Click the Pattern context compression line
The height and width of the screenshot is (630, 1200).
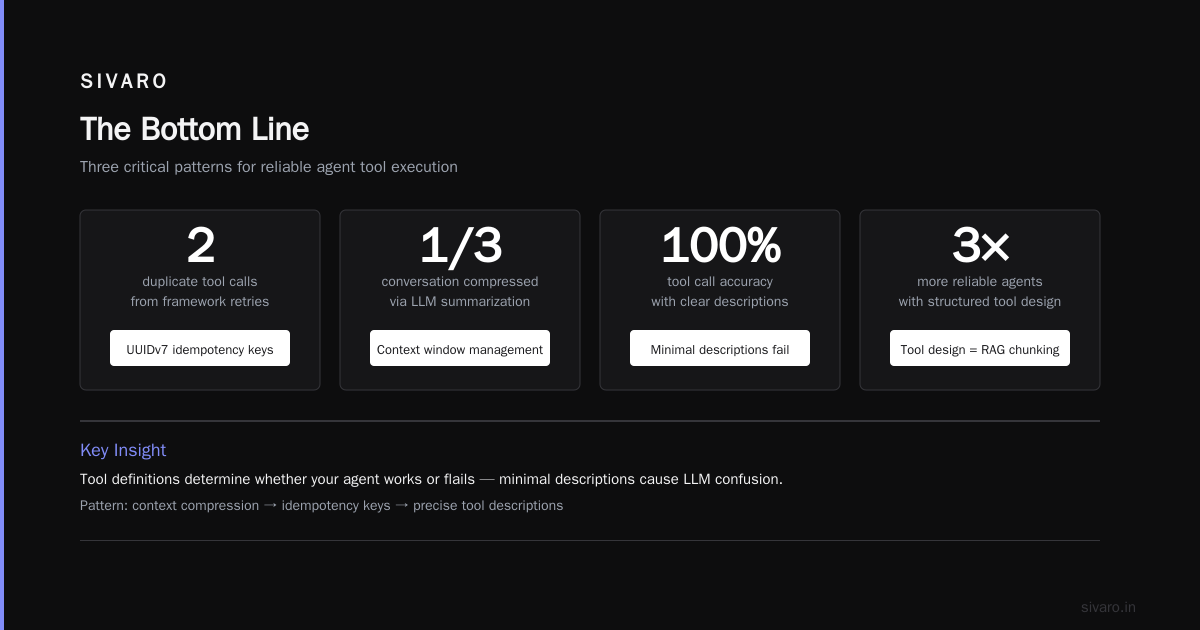[x=321, y=505]
